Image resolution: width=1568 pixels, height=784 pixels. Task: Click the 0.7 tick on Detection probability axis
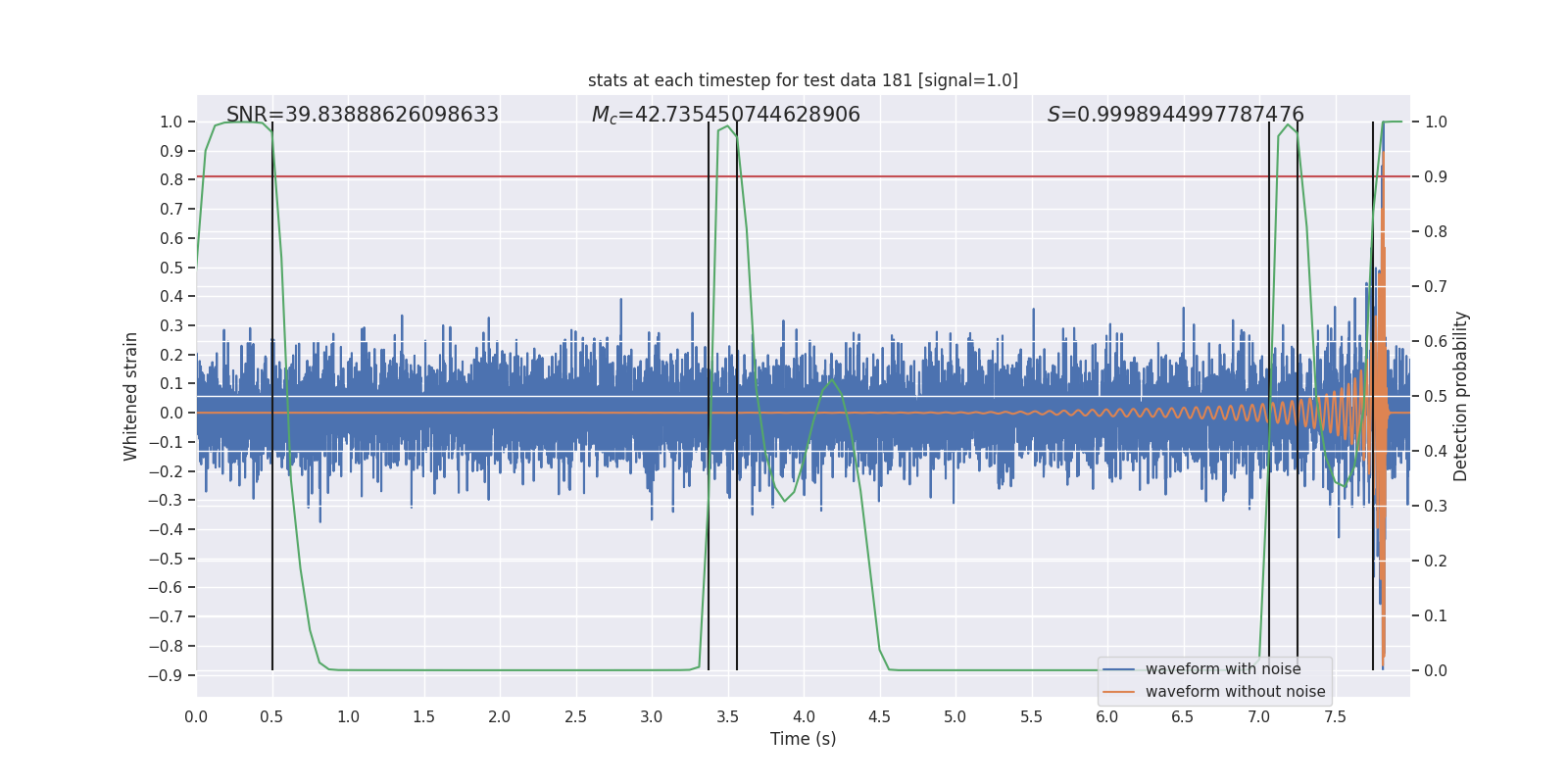click(1436, 286)
